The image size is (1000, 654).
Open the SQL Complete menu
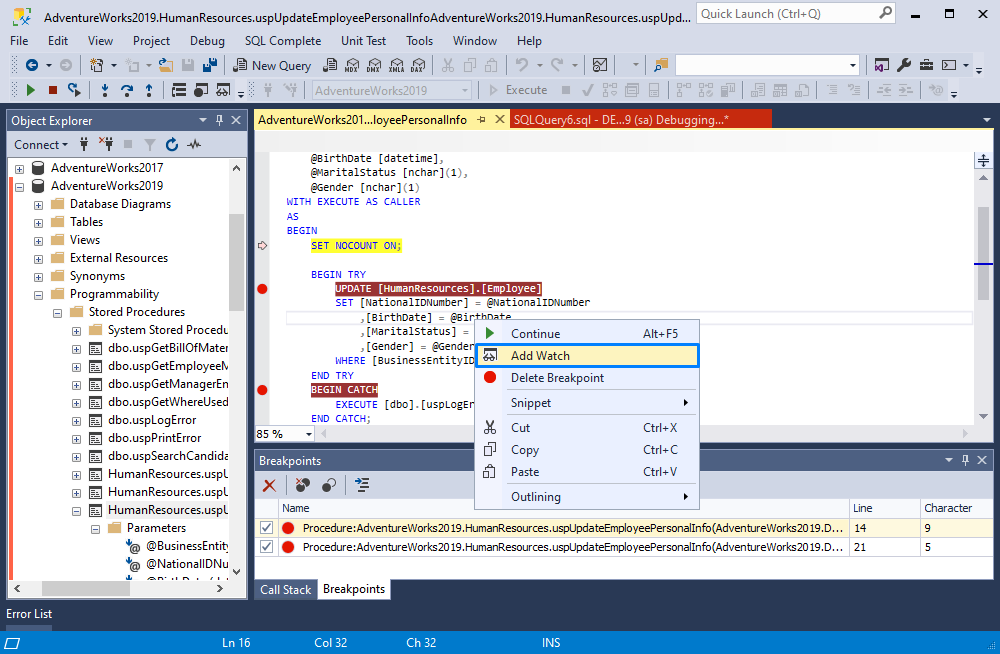click(x=283, y=41)
